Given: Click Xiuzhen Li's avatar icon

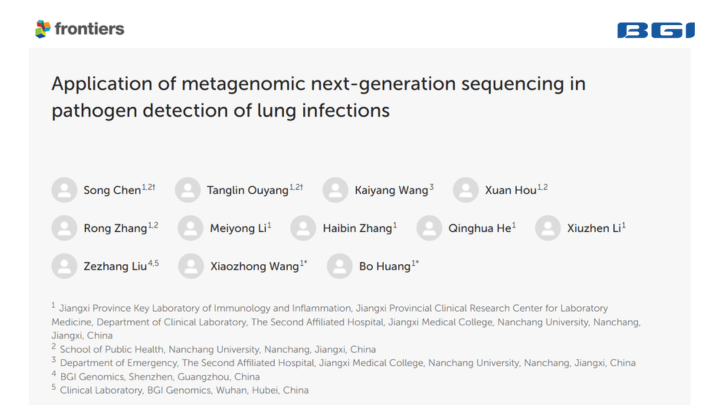Looking at the screenshot, I should pyautogui.click(x=547, y=228).
